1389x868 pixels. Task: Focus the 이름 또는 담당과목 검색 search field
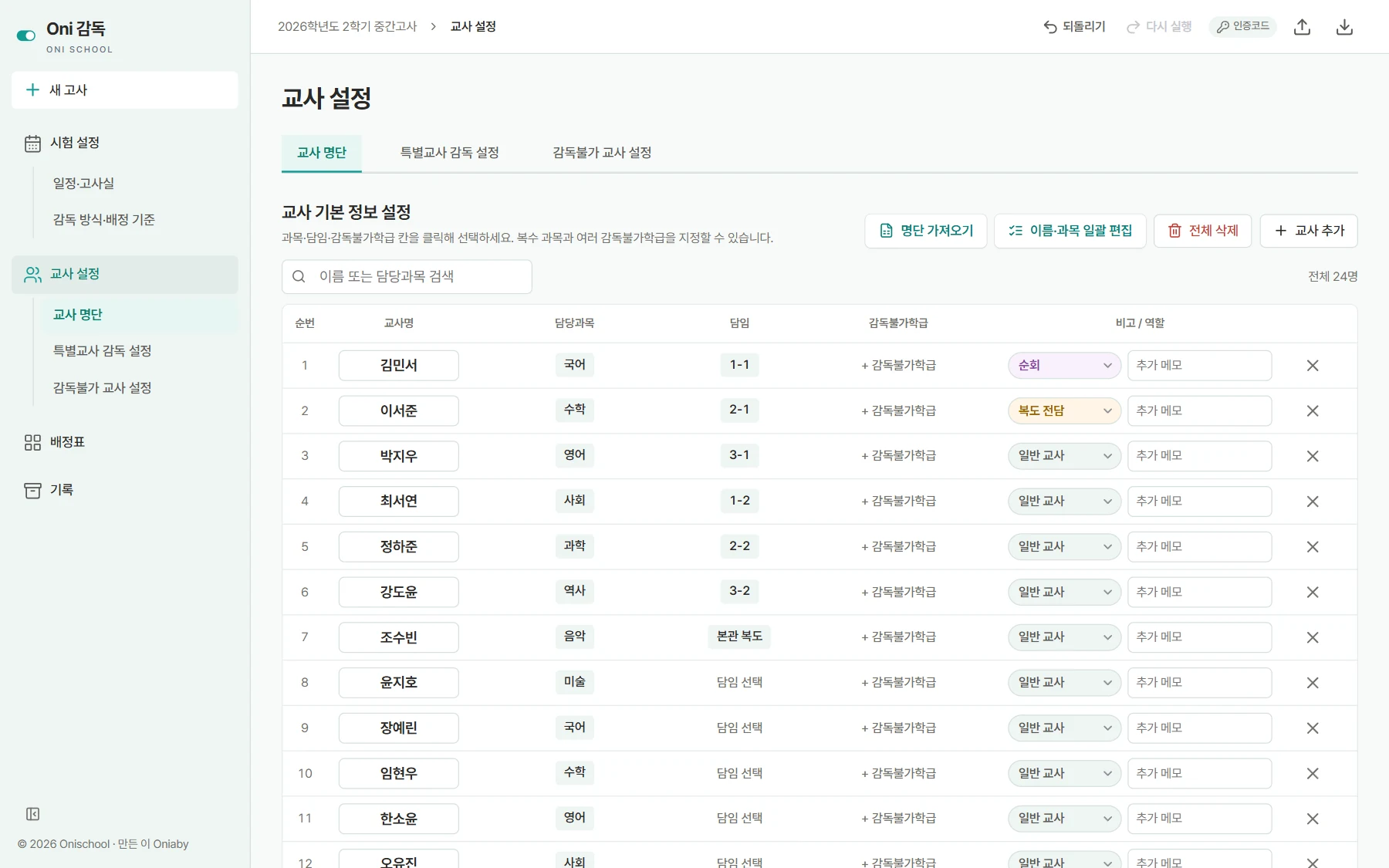pos(407,276)
